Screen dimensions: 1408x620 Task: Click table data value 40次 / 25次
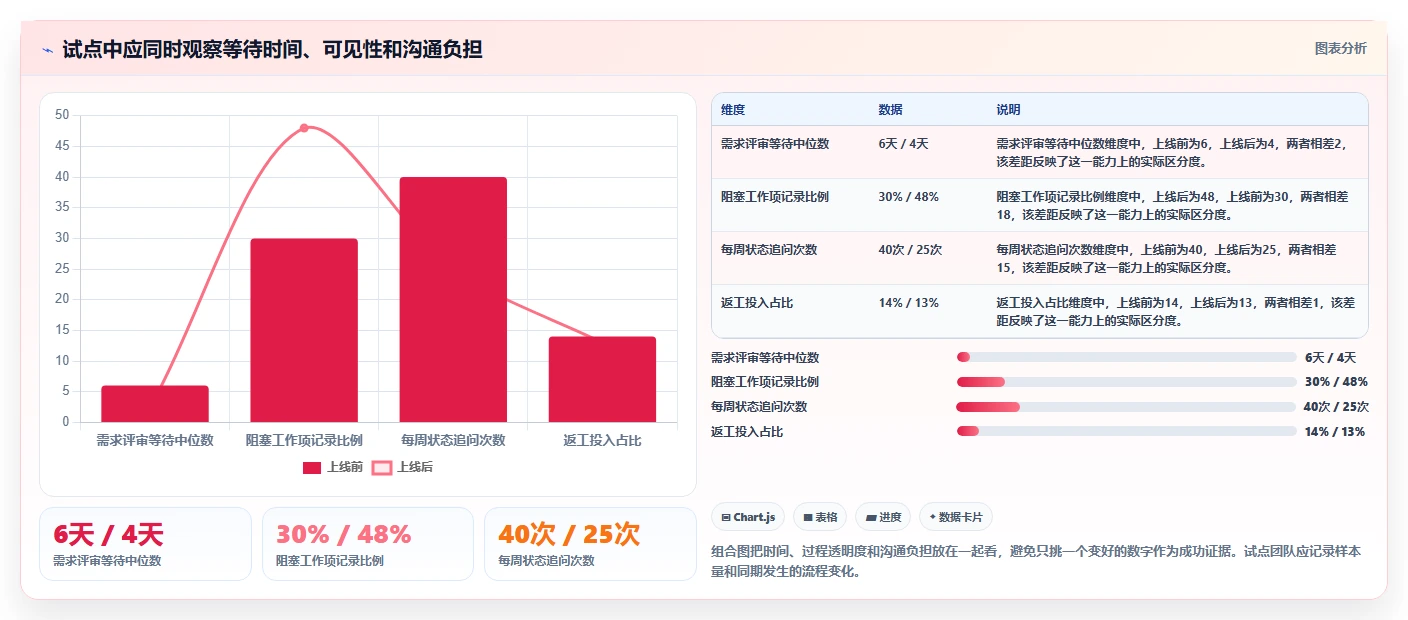click(910, 249)
